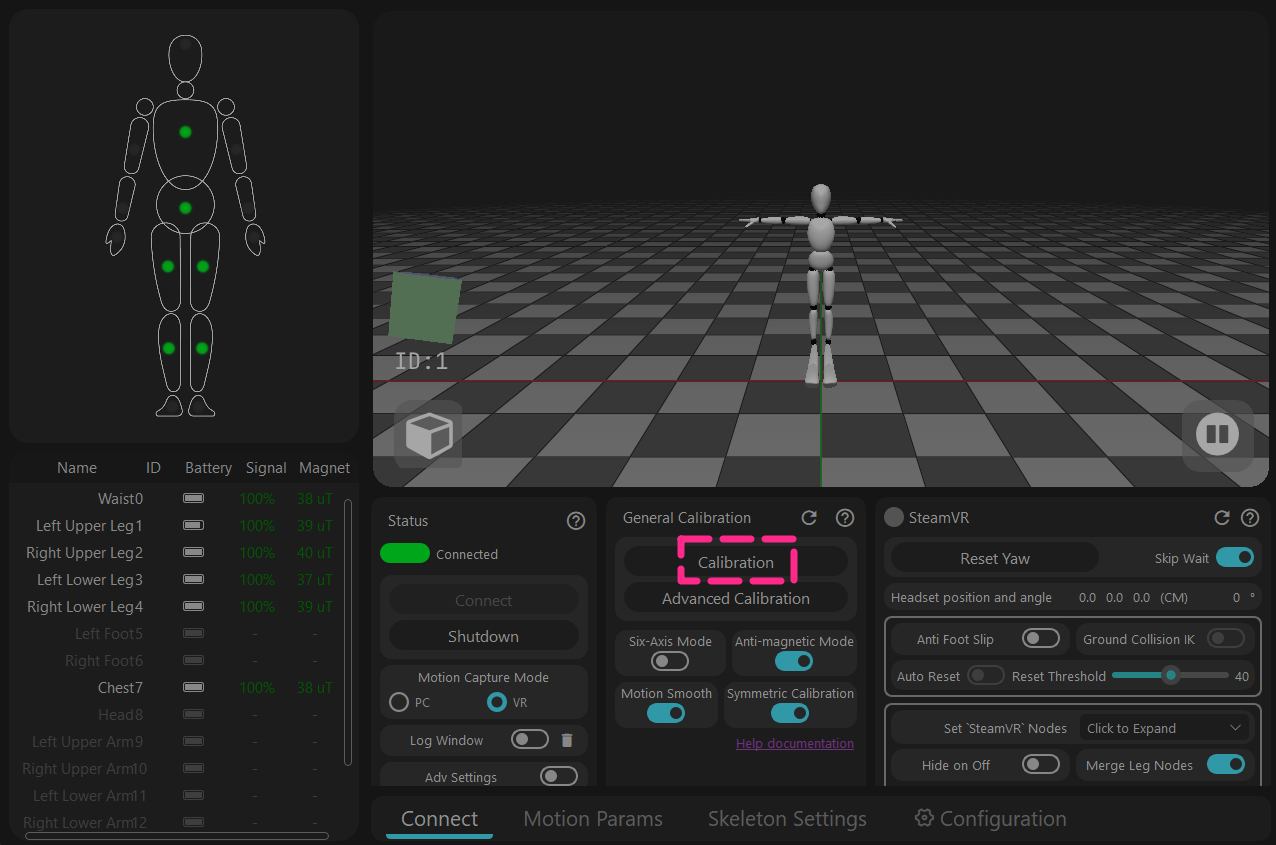The image size is (1276, 845).
Task: Adjust the Reset Threshold slider
Action: [1170, 676]
